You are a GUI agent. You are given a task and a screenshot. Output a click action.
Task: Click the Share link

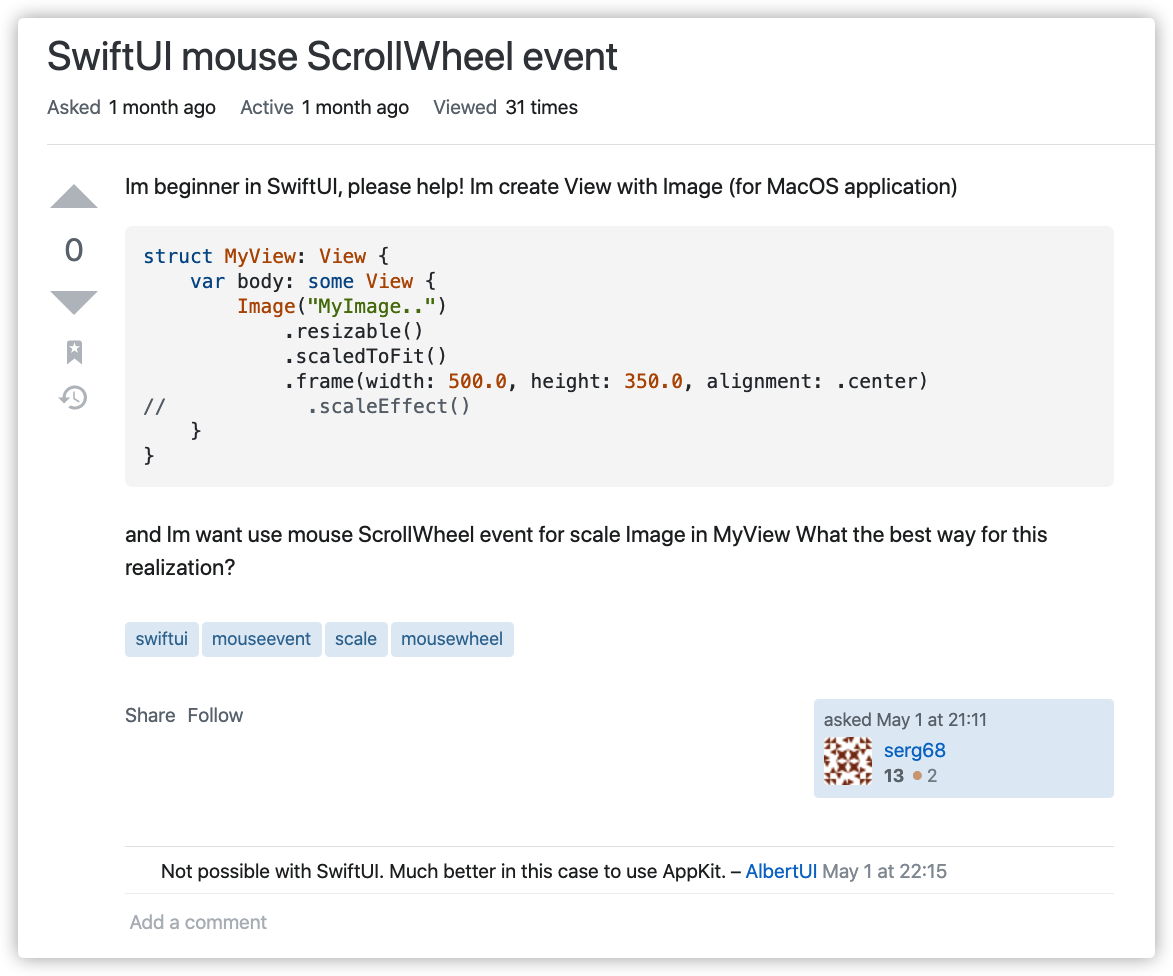click(150, 715)
